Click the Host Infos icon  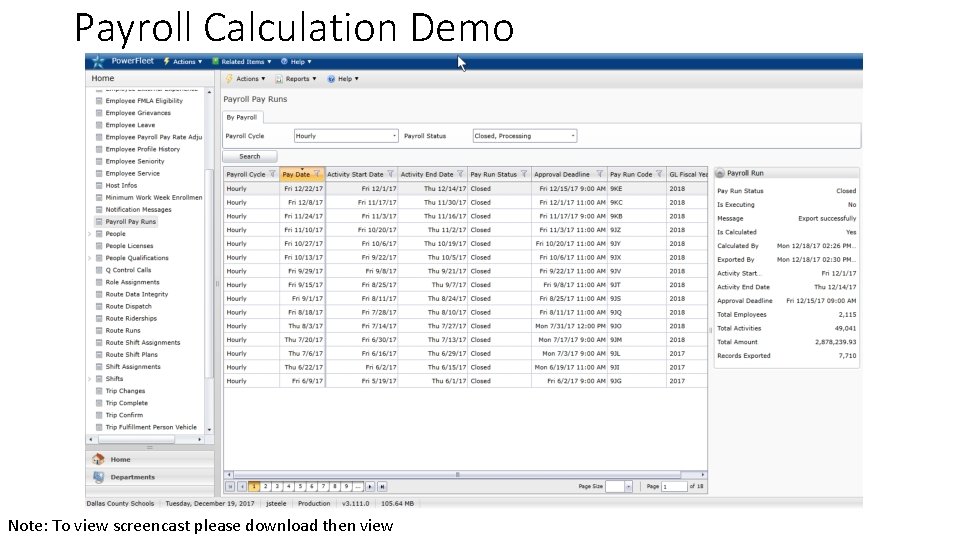[99, 186]
